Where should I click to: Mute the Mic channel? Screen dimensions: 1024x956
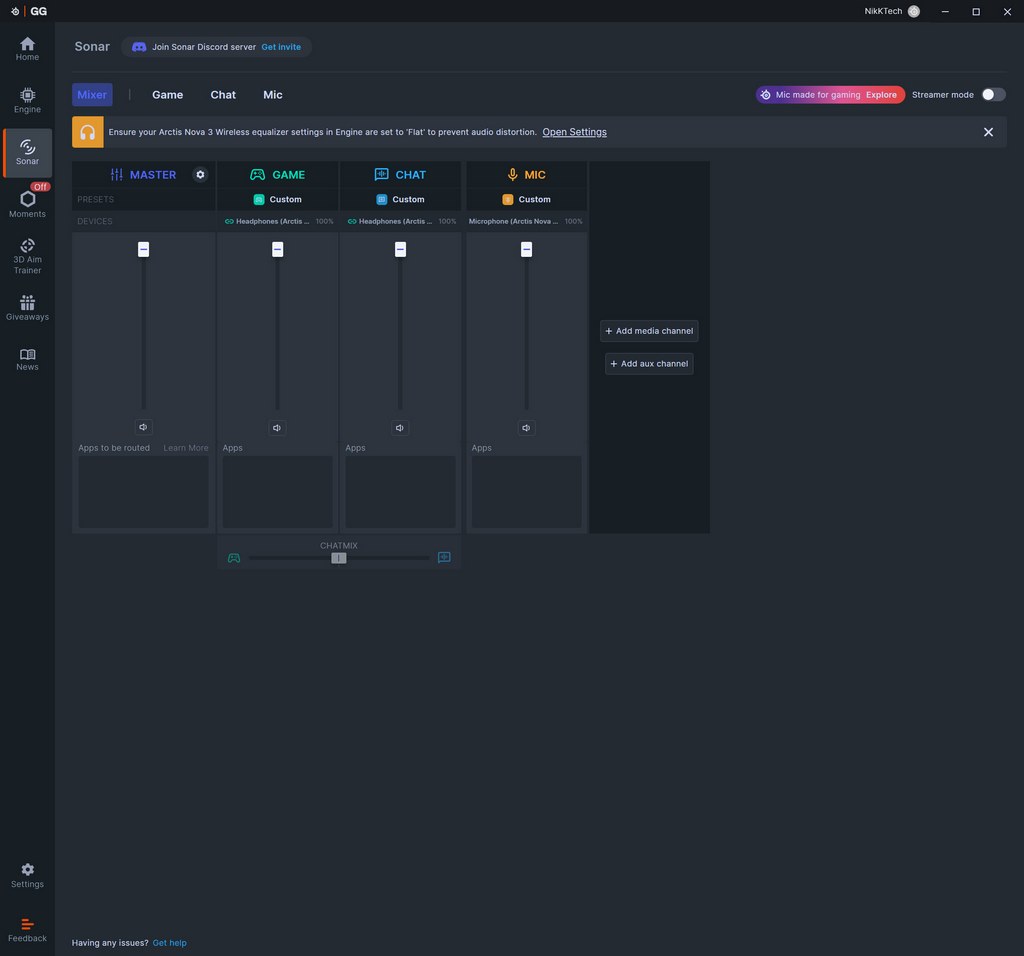point(526,428)
